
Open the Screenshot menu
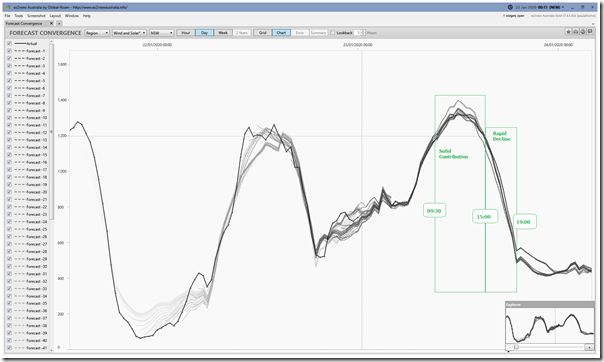pos(36,16)
